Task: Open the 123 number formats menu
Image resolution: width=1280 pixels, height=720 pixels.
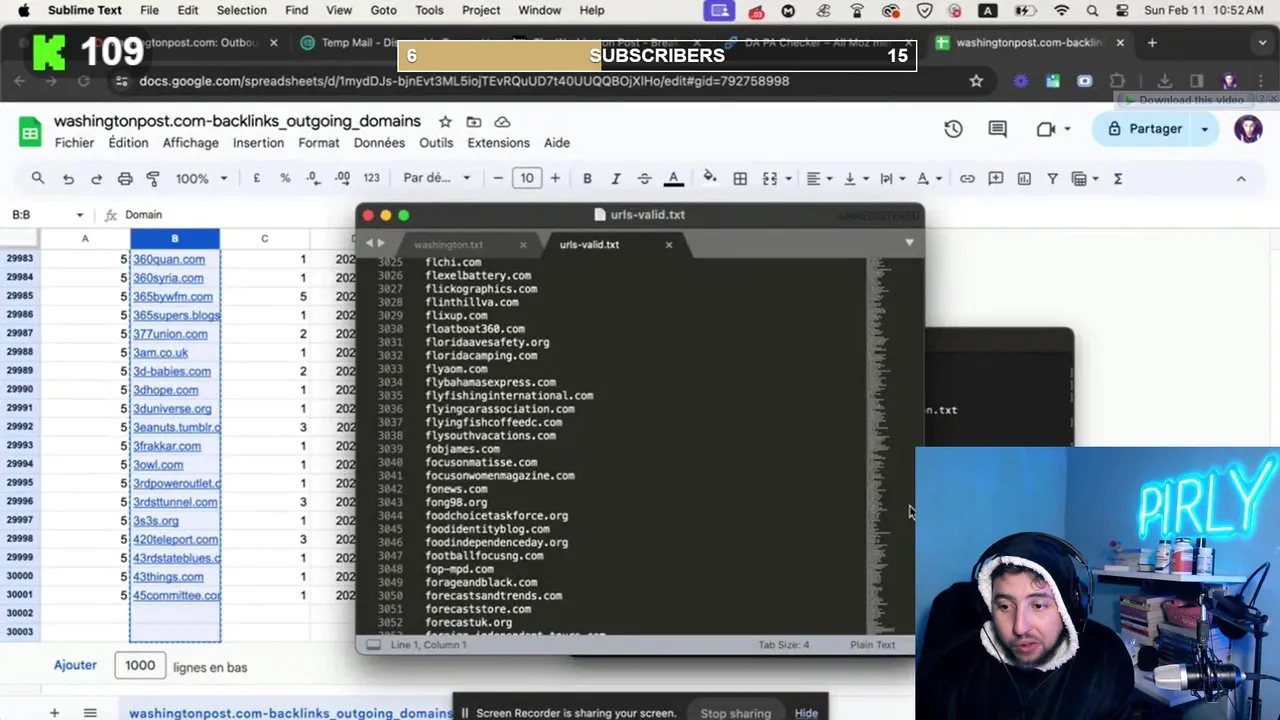Action: click(x=372, y=178)
